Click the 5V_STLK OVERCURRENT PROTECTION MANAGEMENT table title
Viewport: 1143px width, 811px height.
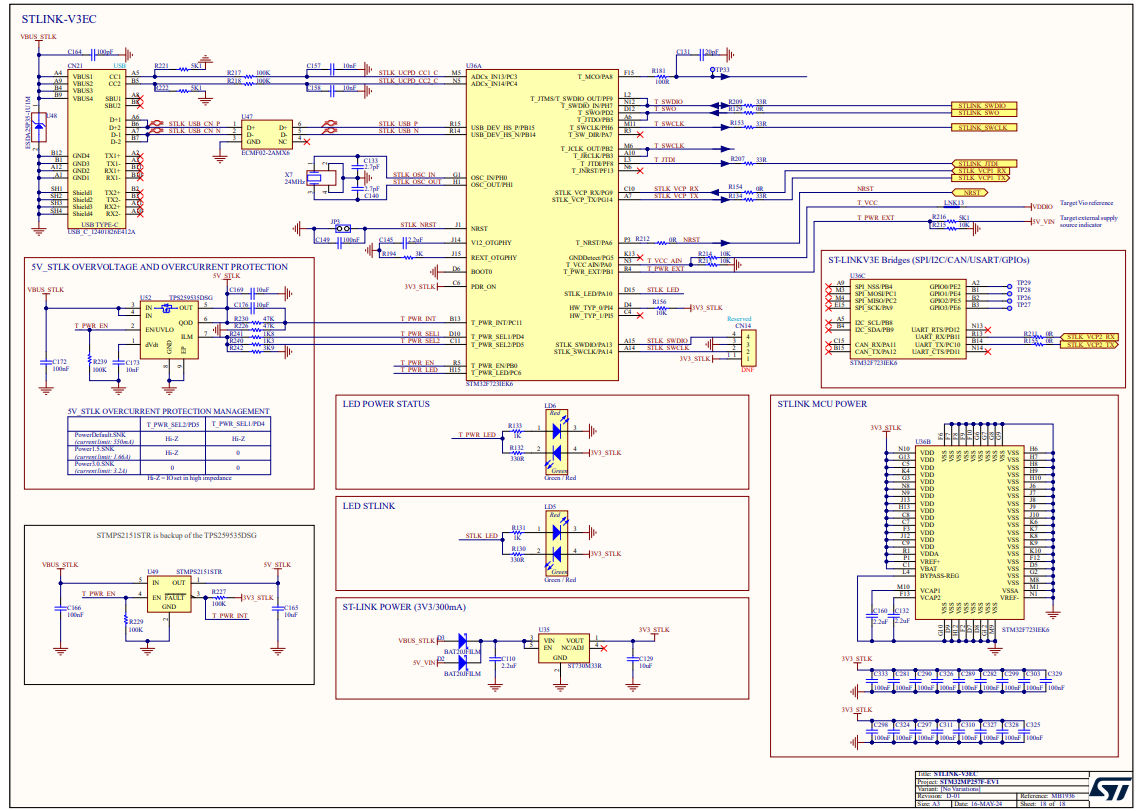click(168, 412)
